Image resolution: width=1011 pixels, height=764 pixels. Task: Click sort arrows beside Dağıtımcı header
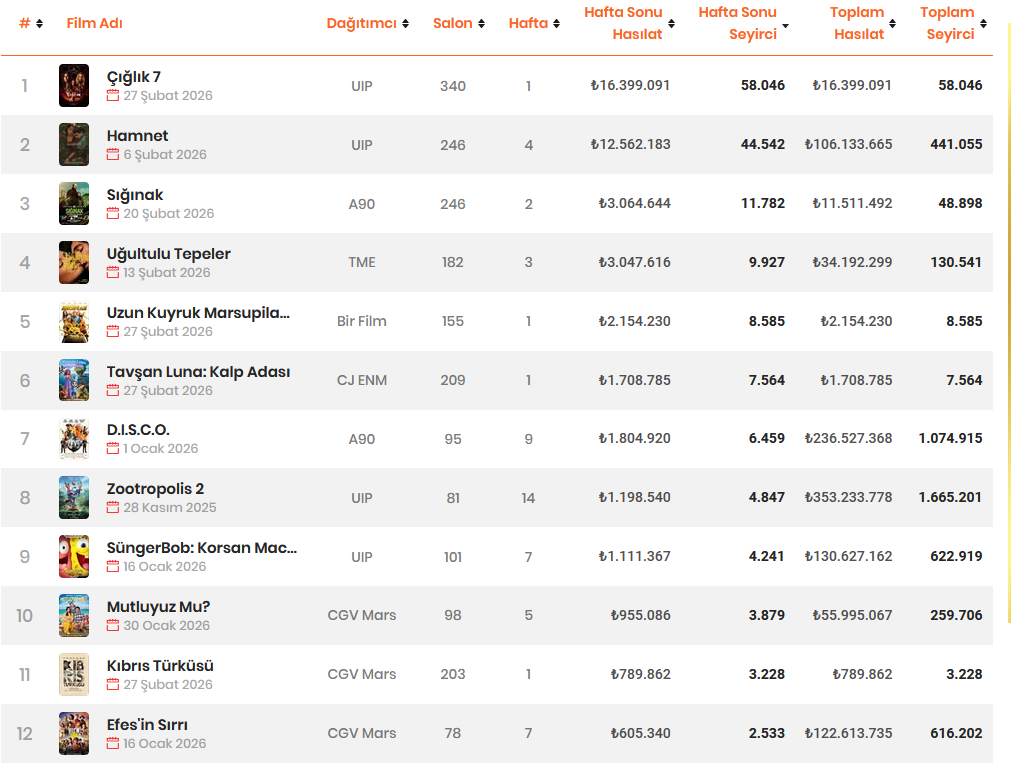pyautogui.click(x=406, y=24)
